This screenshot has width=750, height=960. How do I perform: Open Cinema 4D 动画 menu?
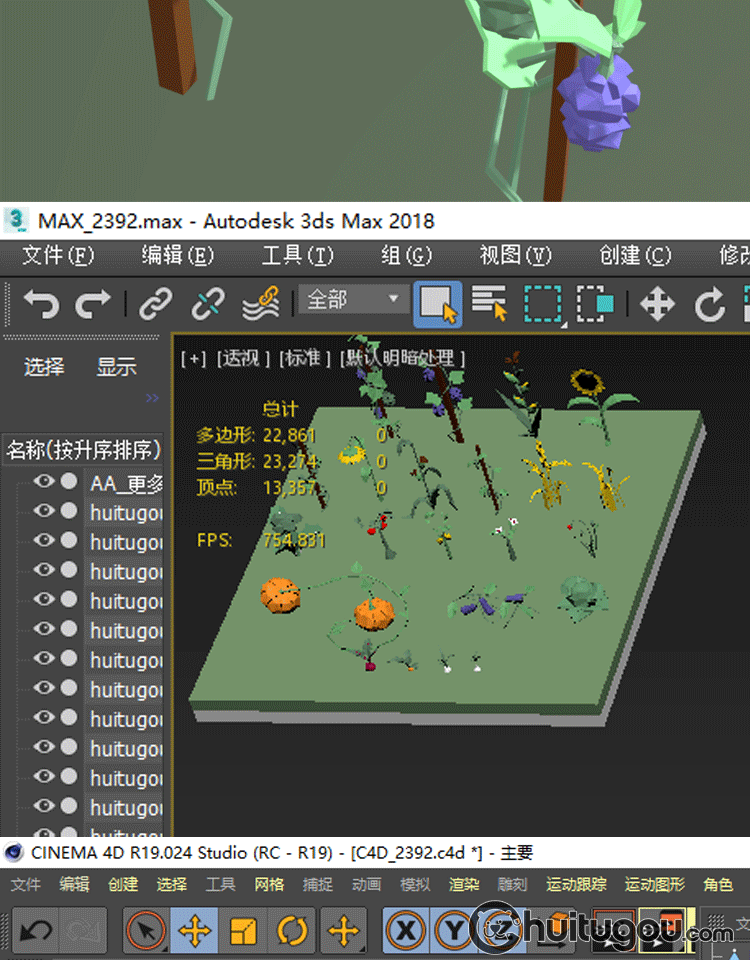click(367, 884)
